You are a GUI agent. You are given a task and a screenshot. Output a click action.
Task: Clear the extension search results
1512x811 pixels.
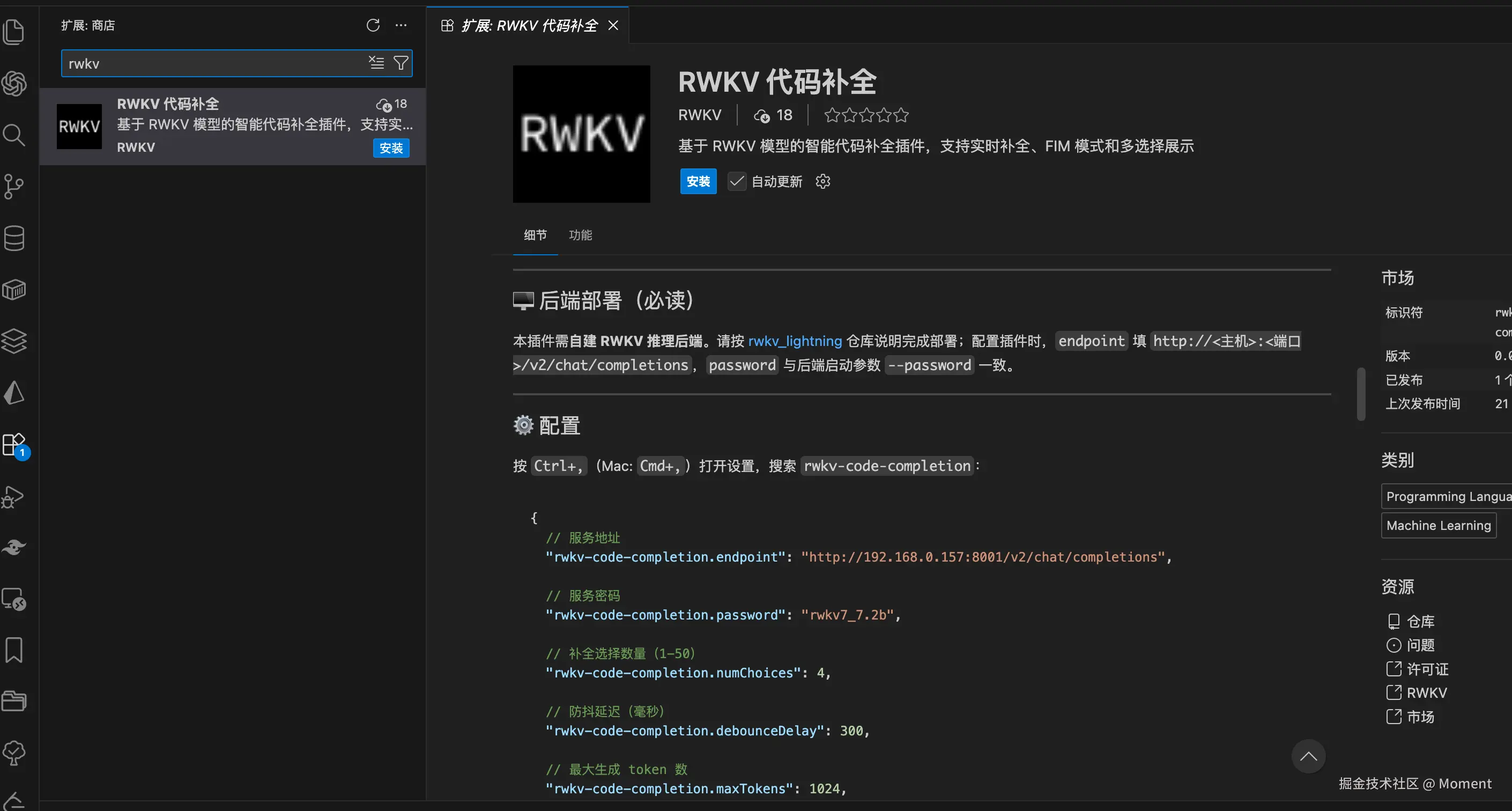(376, 63)
